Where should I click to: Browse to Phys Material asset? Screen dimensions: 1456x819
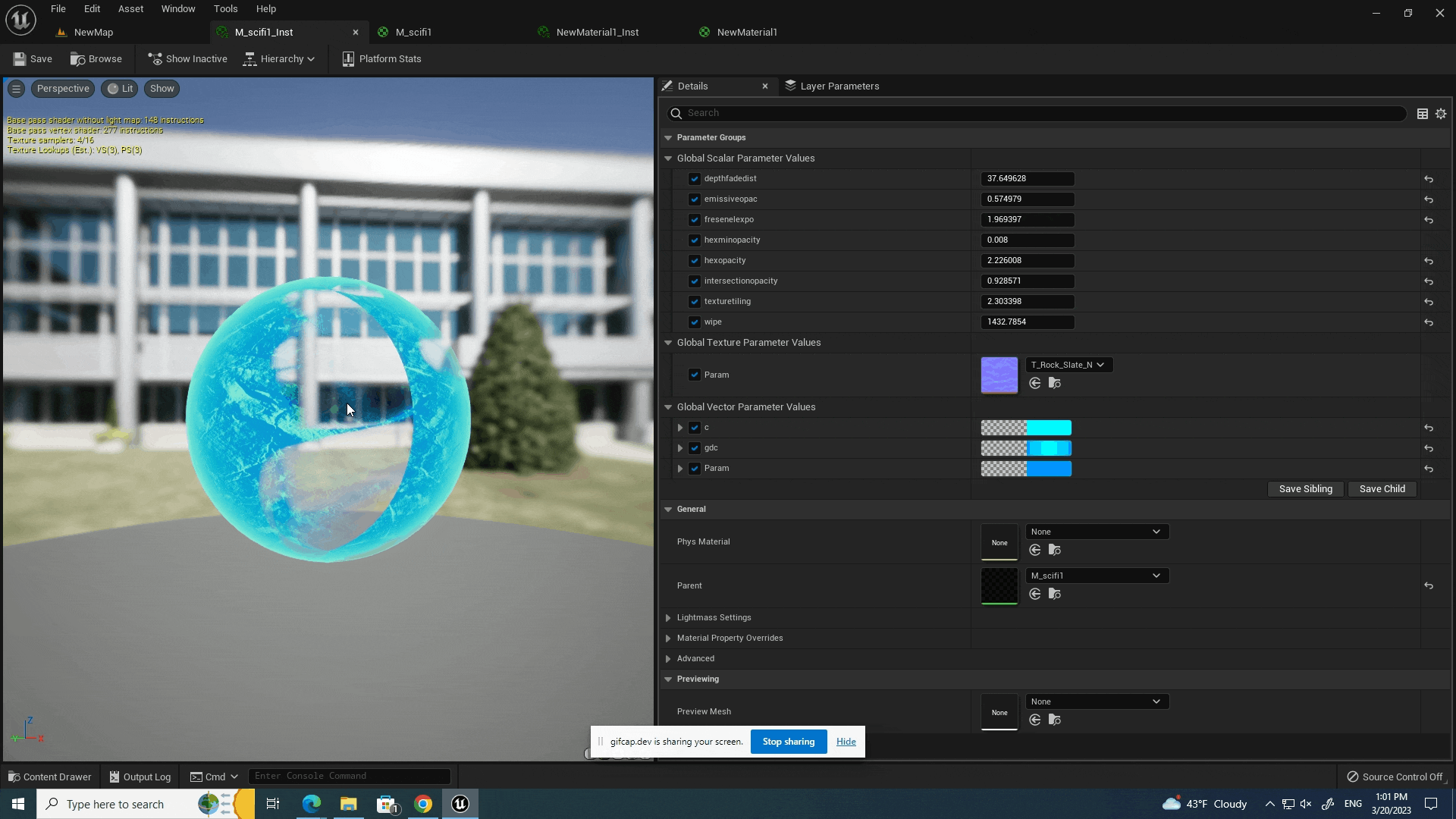[1055, 550]
